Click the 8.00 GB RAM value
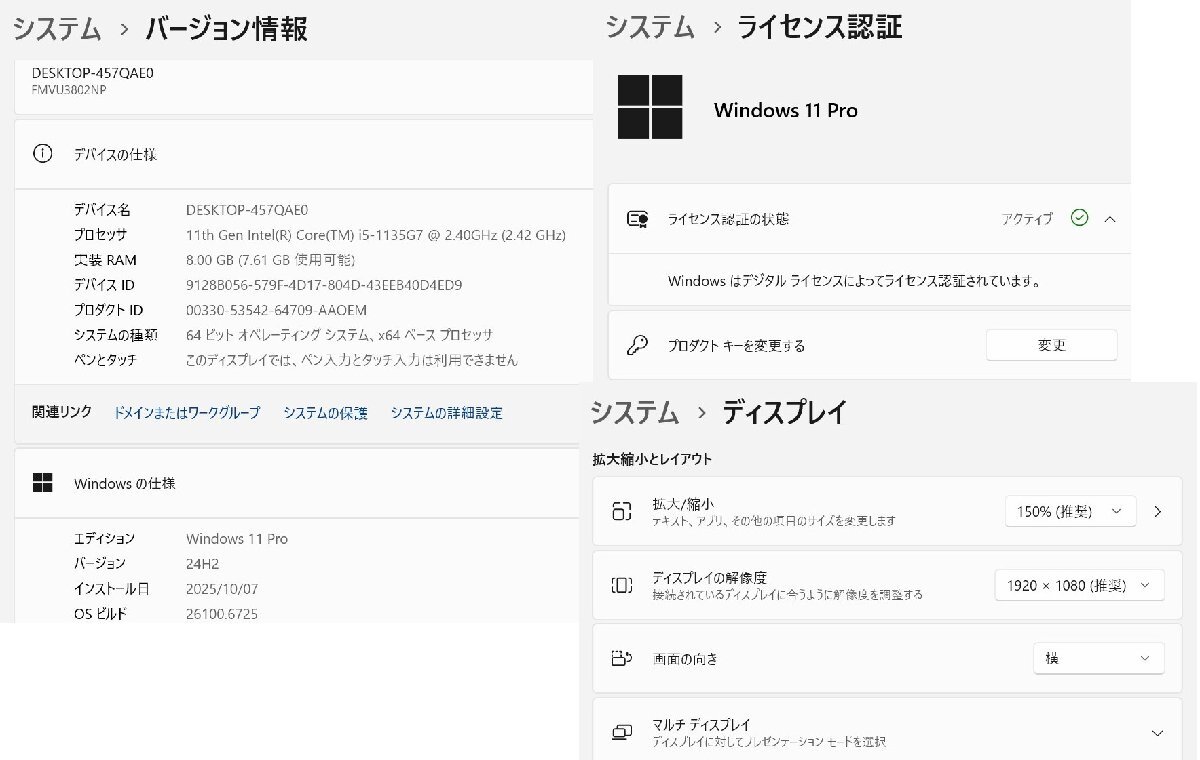 pos(270,260)
